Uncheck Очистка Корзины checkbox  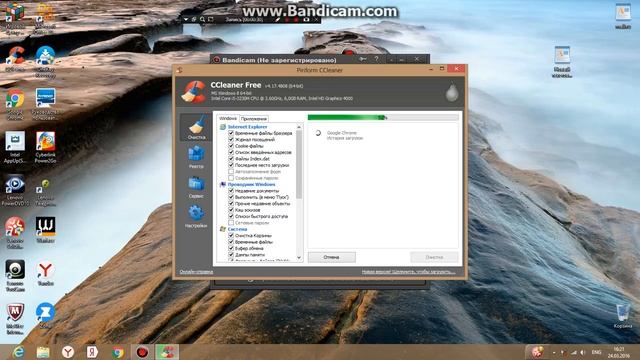[x=231, y=236]
